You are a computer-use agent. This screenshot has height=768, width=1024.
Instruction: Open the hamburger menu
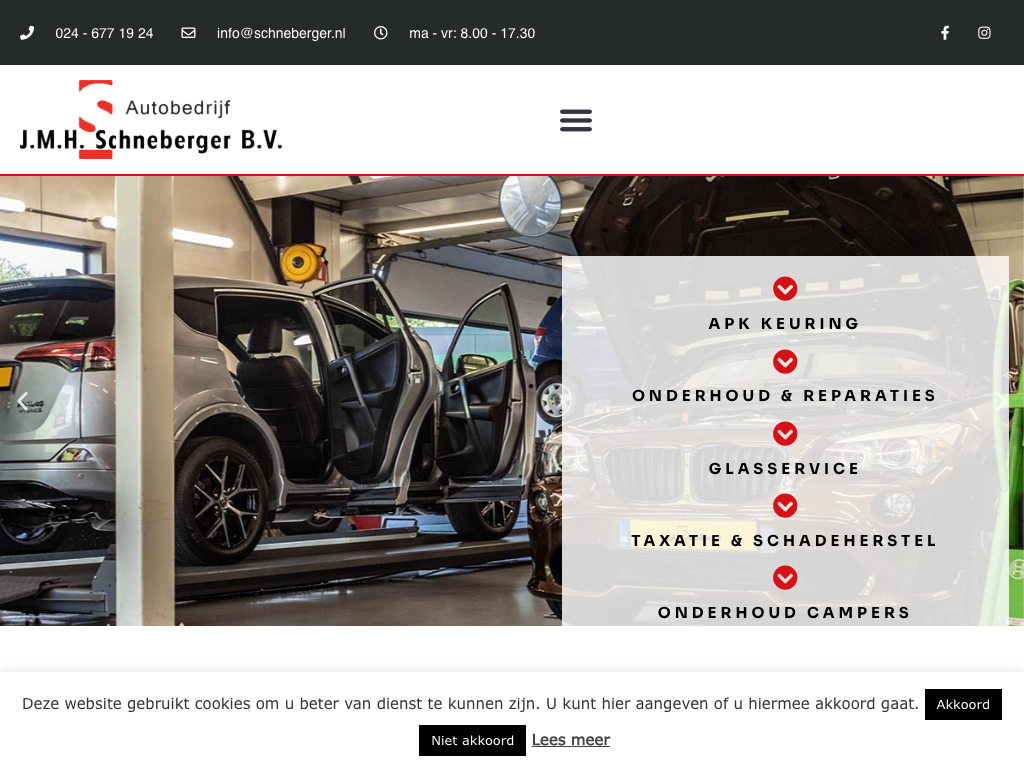tap(576, 120)
